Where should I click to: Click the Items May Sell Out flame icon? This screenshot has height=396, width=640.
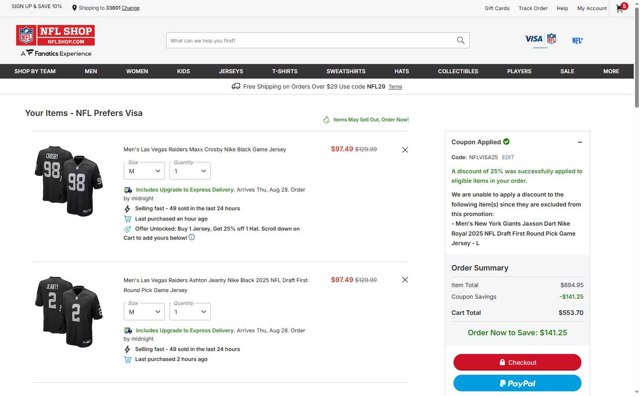(326, 120)
